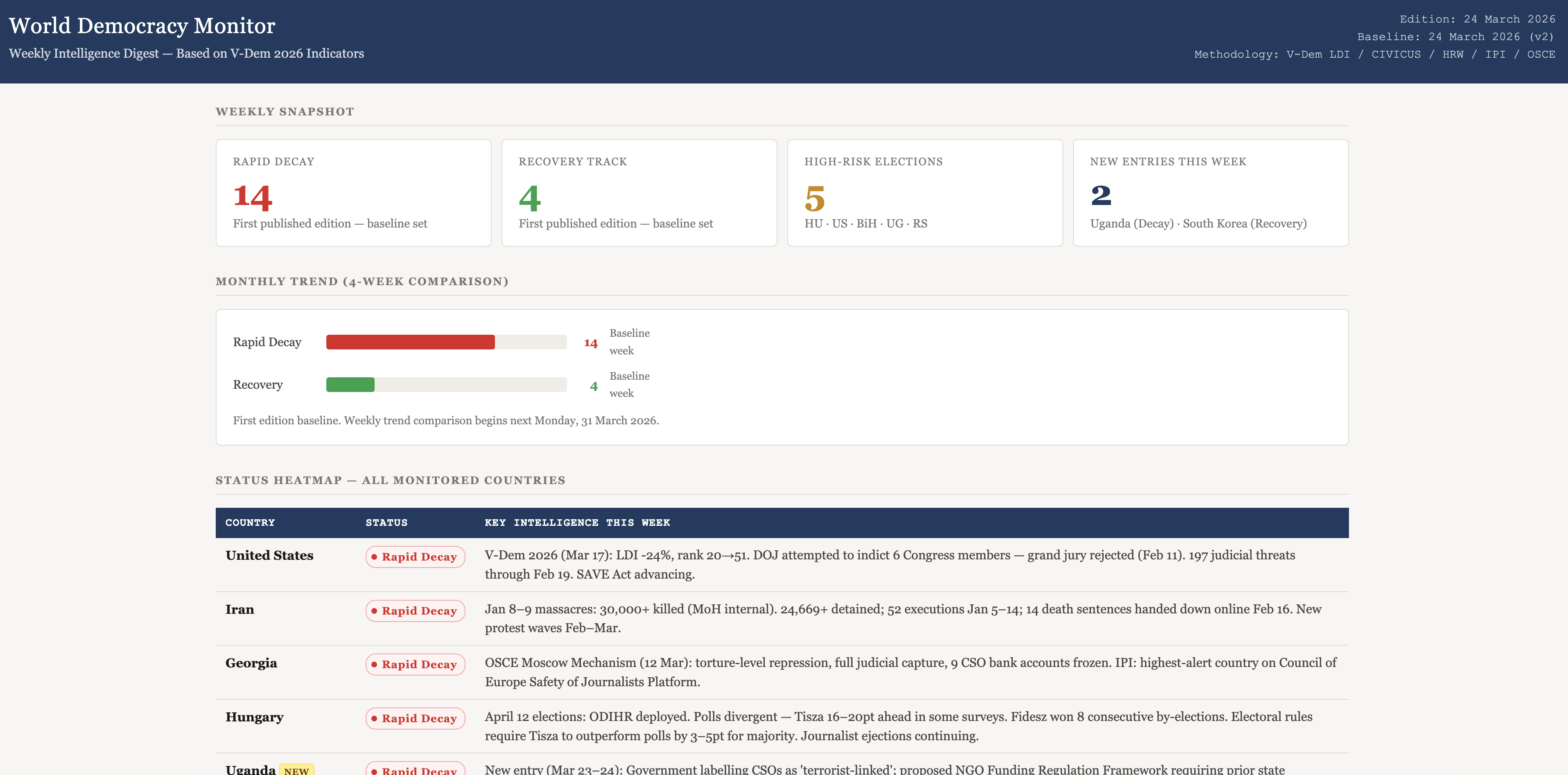The width and height of the screenshot is (1568, 775).
Task: Click the red Rapid Decay trend bar
Action: coord(410,342)
